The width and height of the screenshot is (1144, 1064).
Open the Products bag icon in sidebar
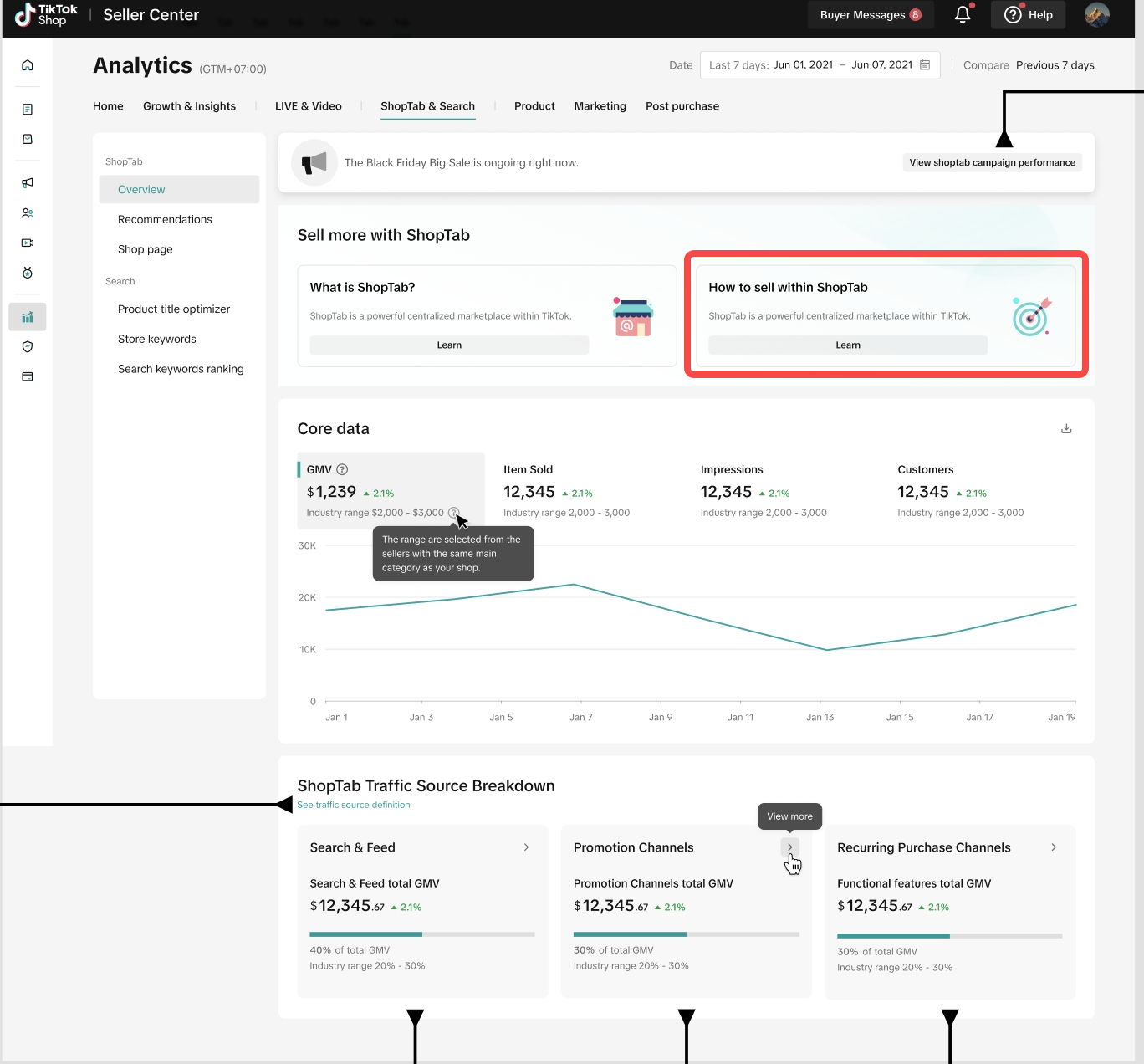(x=28, y=139)
